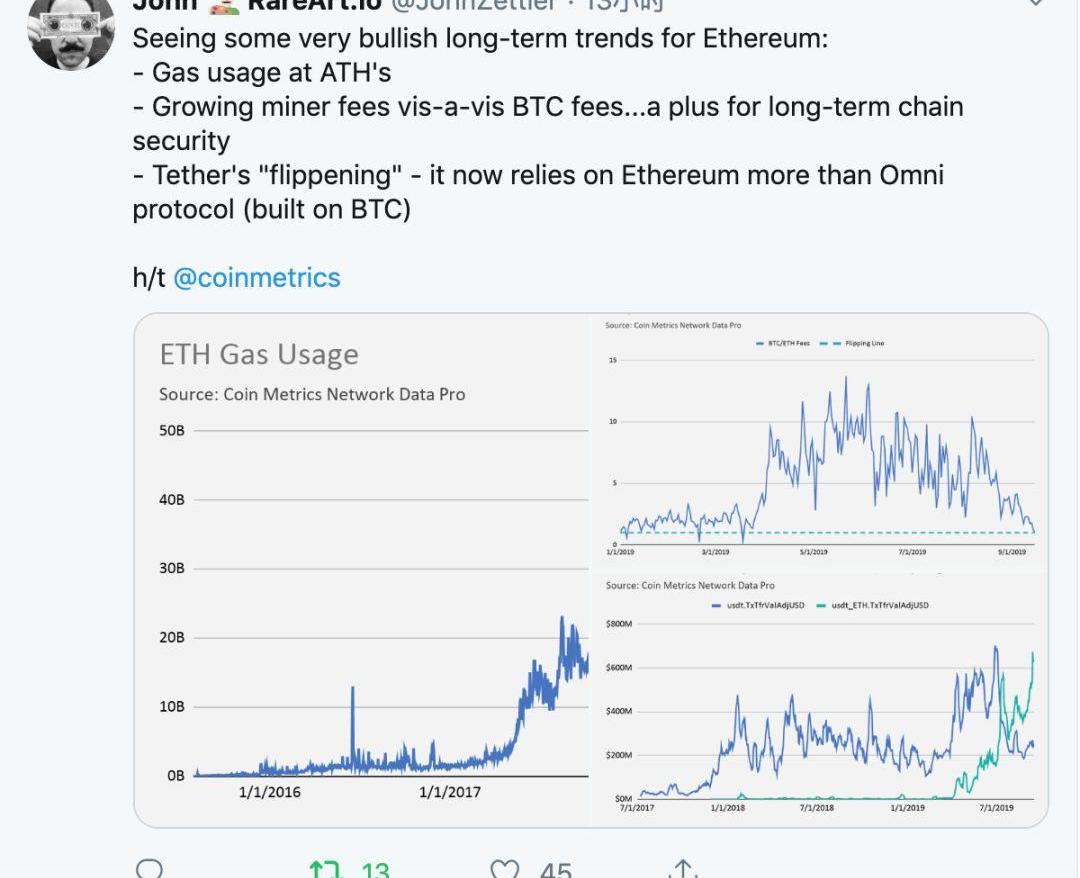Click the "ETH Gas Usage" chart title
1080x878 pixels.
(x=259, y=354)
